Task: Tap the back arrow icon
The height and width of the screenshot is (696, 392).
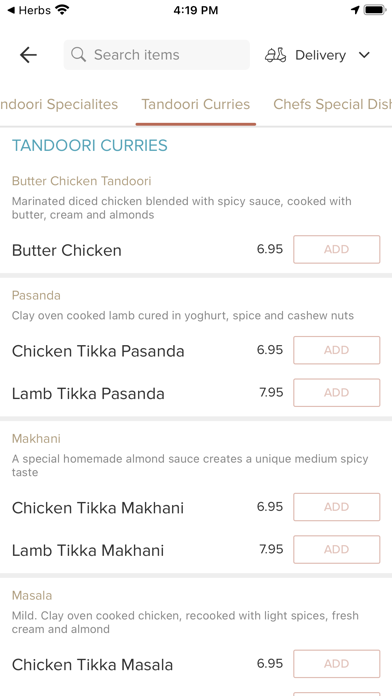Action: pos(28,55)
